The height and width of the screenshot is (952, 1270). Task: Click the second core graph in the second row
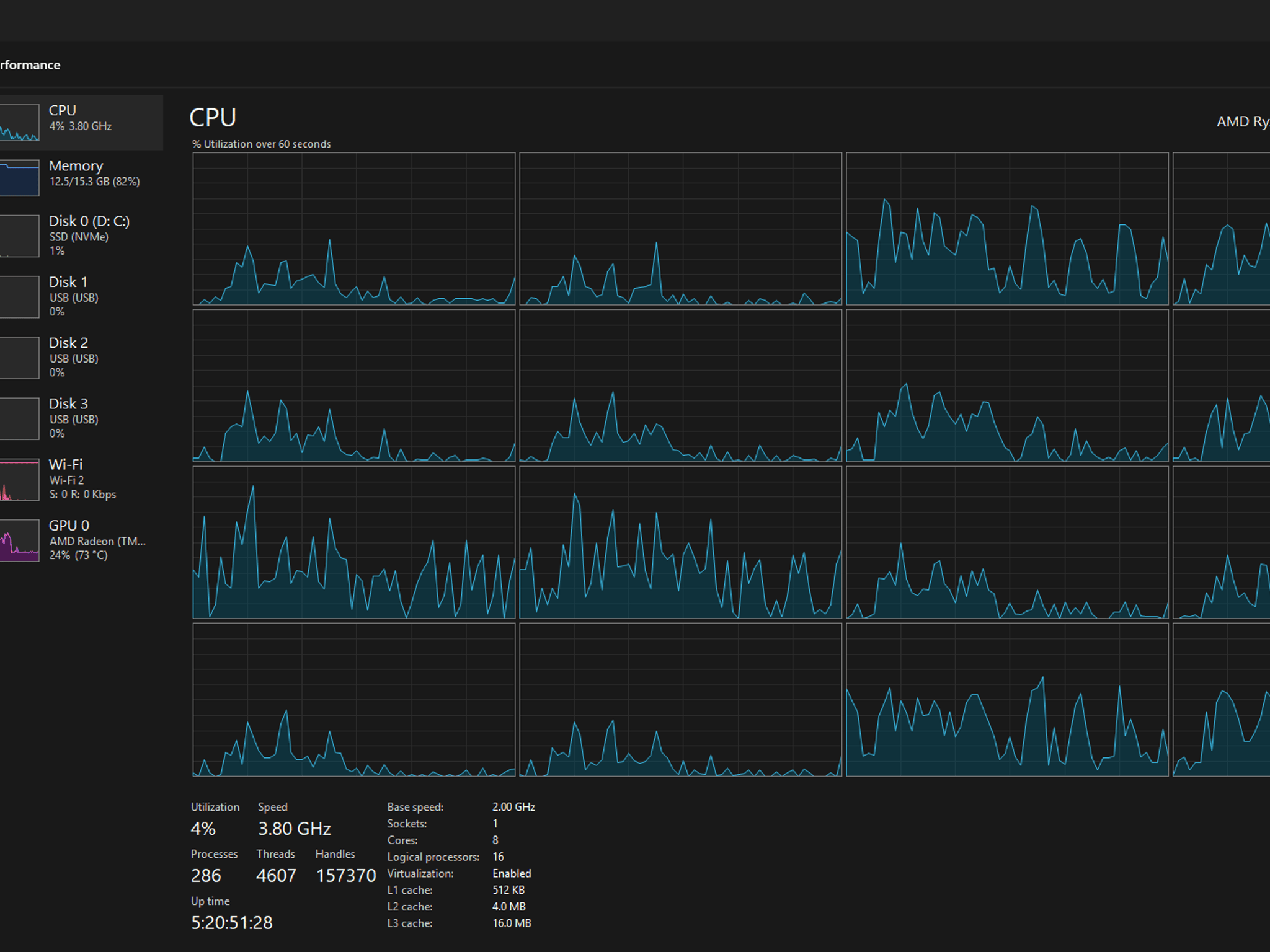[680, 386]
